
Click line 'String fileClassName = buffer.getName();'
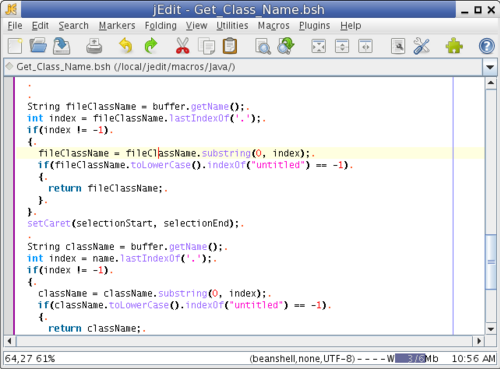(x=138, y=107)
